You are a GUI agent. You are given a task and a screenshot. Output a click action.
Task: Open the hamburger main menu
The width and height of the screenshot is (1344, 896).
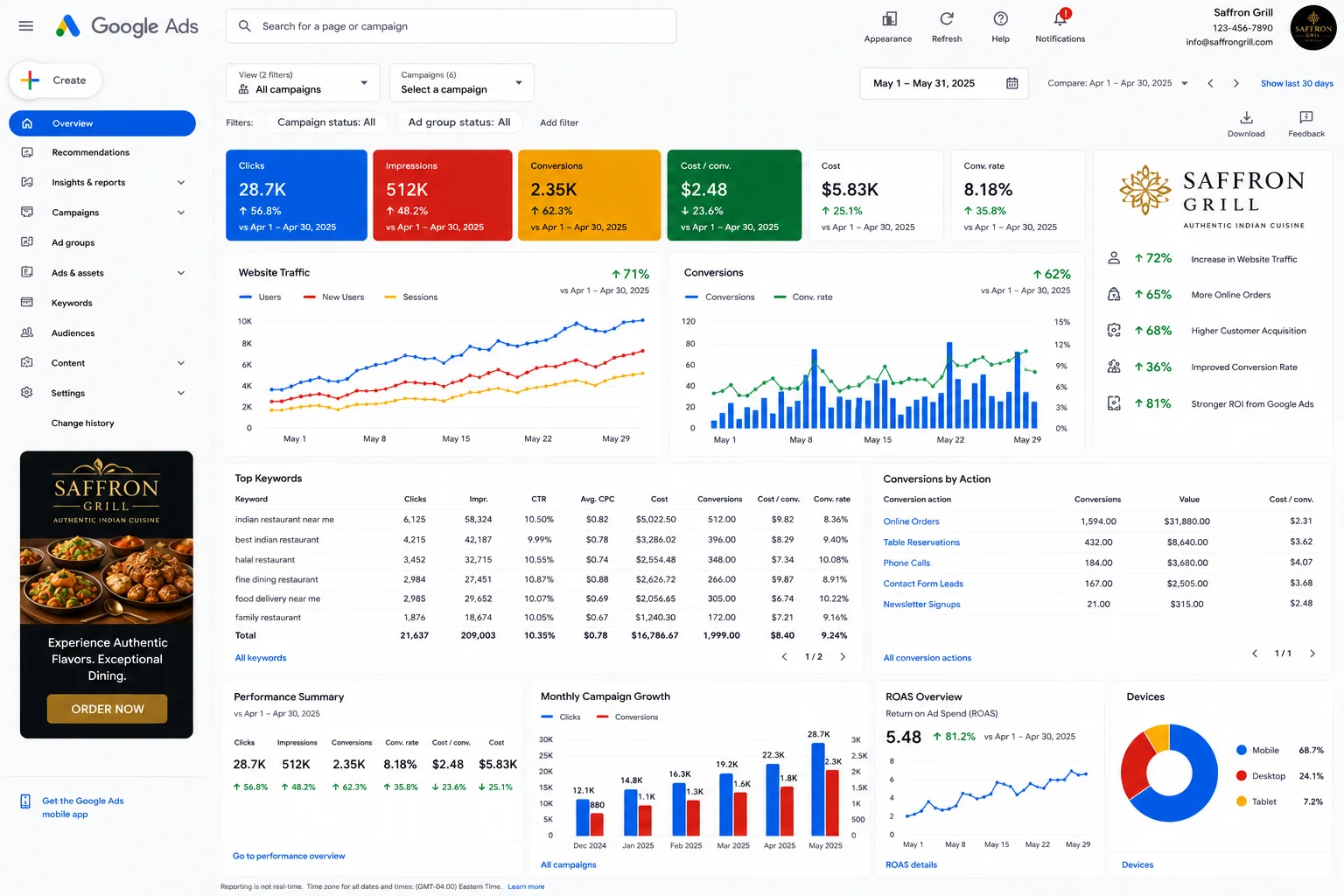[26, 26]
